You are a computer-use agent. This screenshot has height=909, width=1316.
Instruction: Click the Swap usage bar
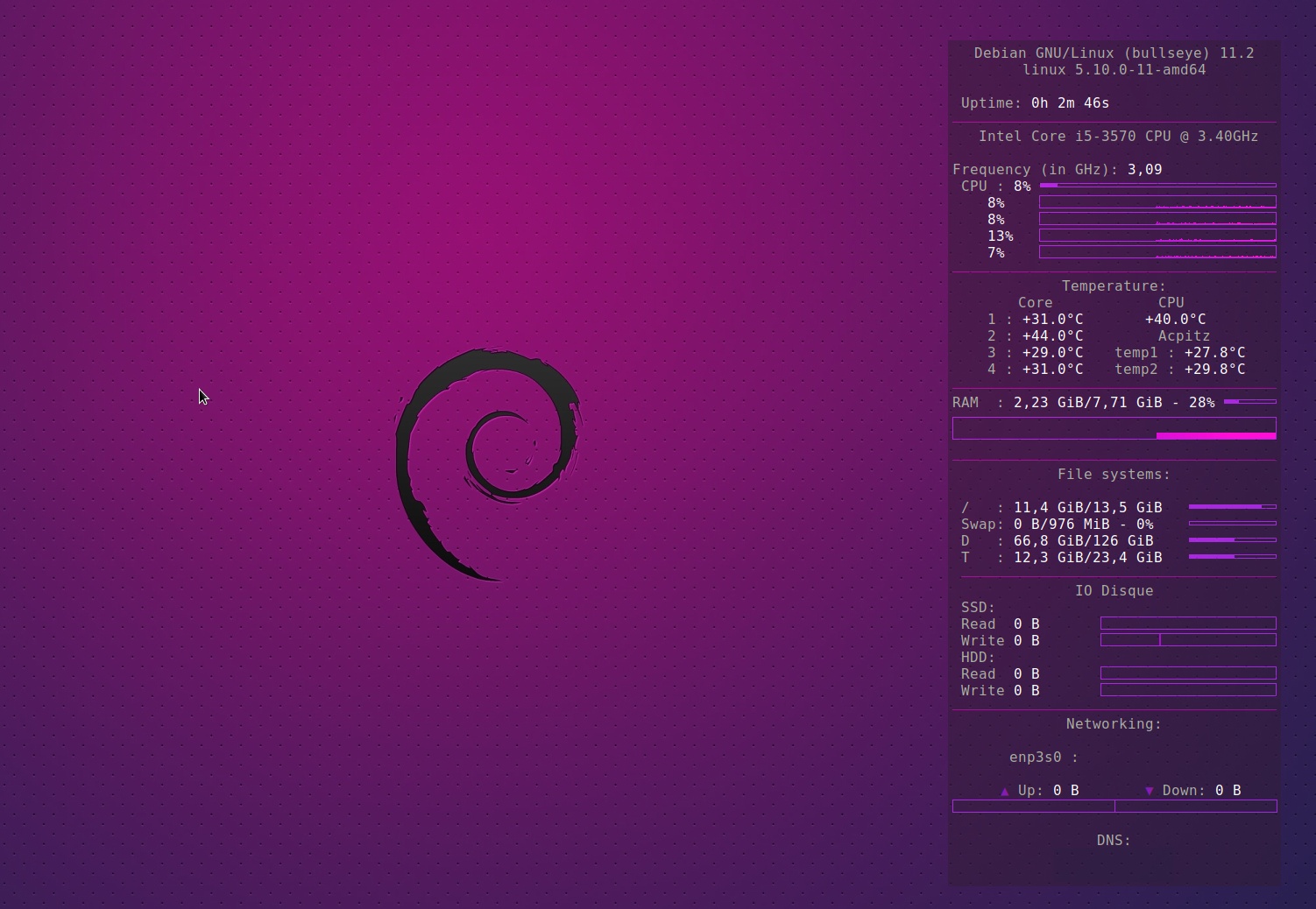[x=1232, y=524]
